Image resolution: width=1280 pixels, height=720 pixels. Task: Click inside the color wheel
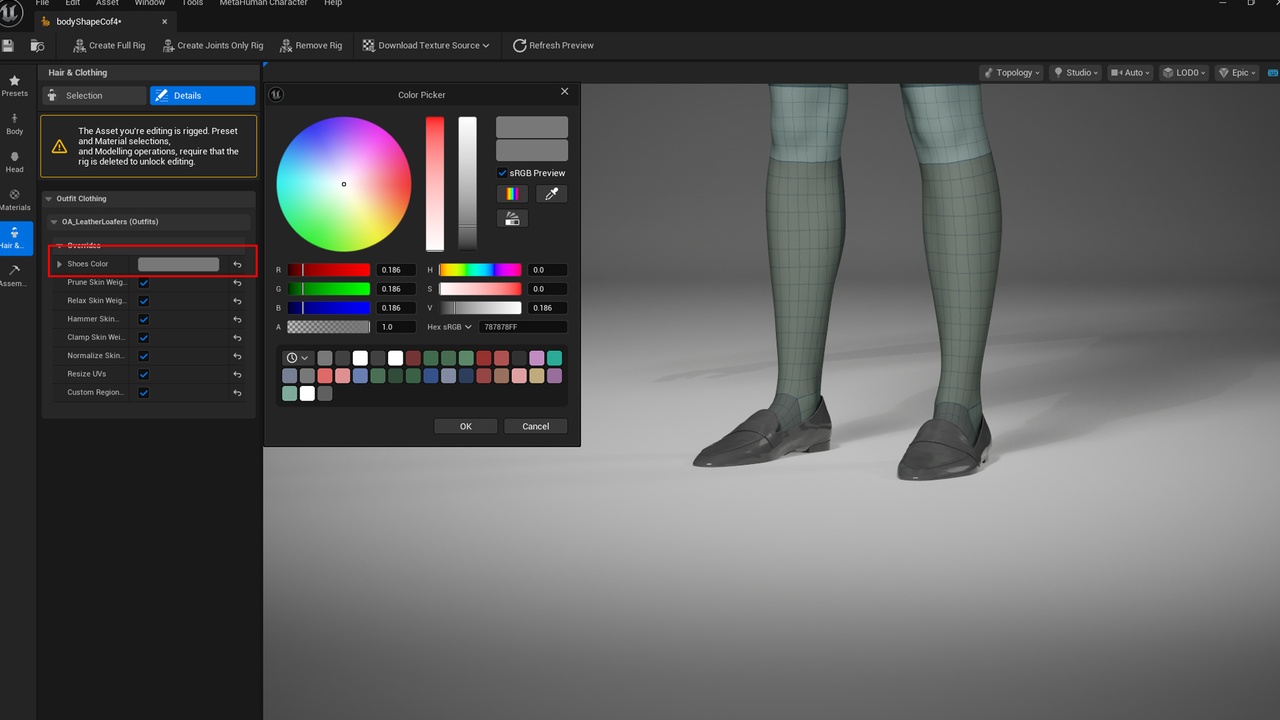344,184
